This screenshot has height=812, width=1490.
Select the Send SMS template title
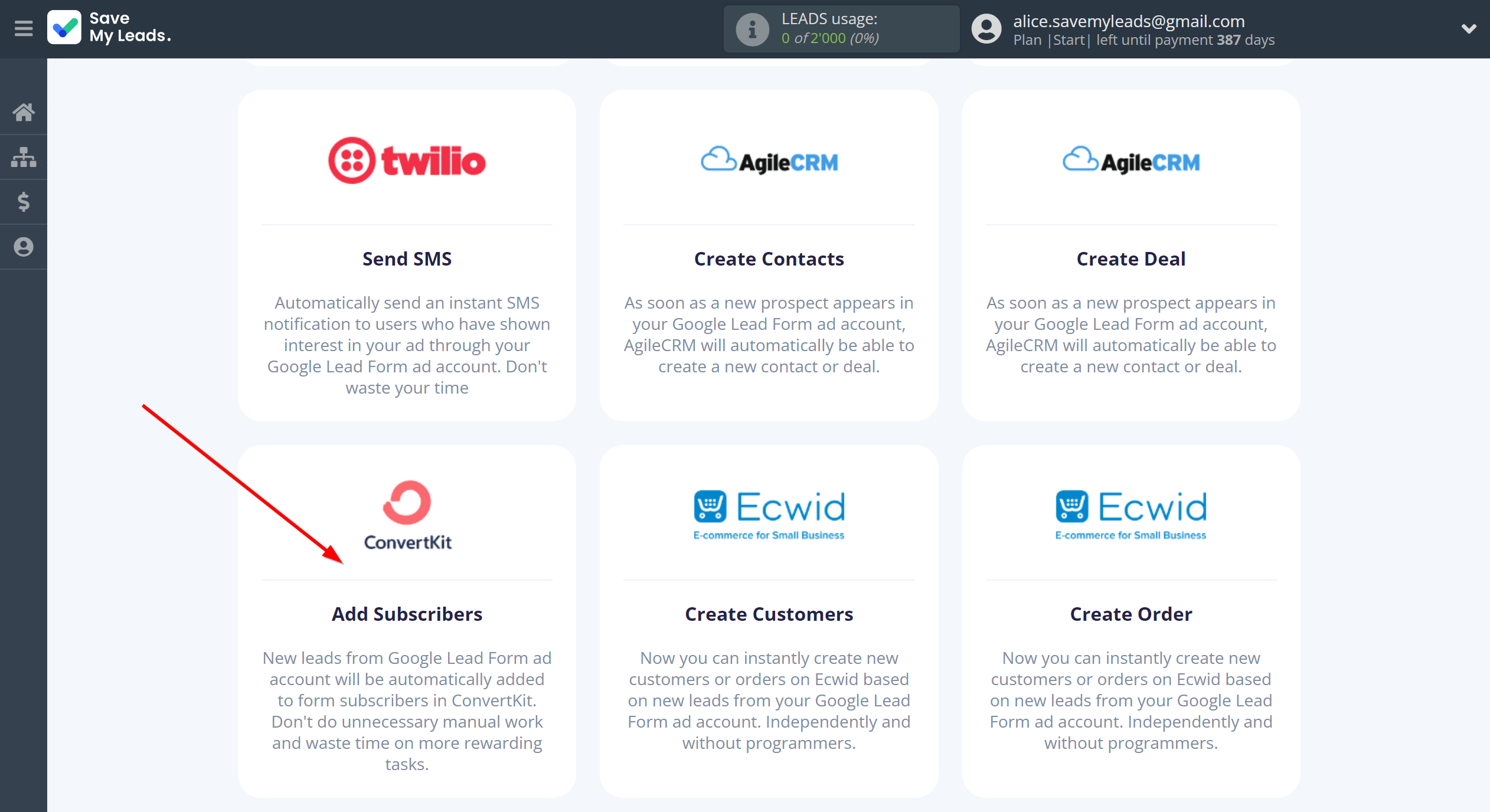[407, 259]
